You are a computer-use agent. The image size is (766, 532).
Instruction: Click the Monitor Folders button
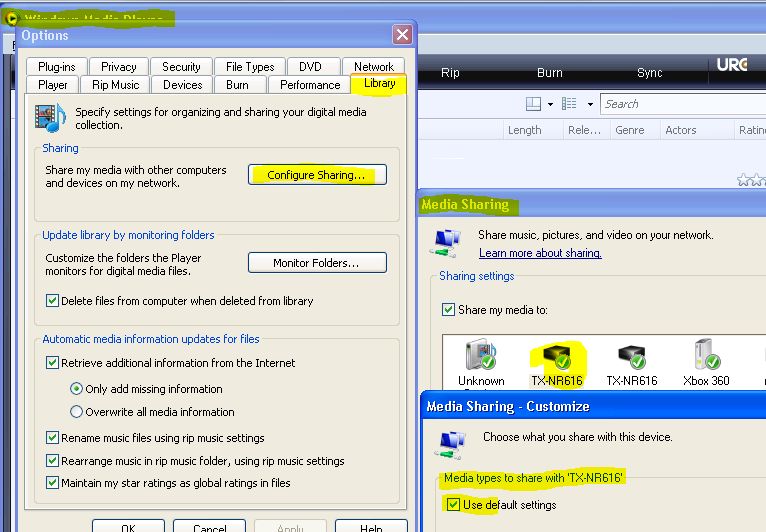317,263
